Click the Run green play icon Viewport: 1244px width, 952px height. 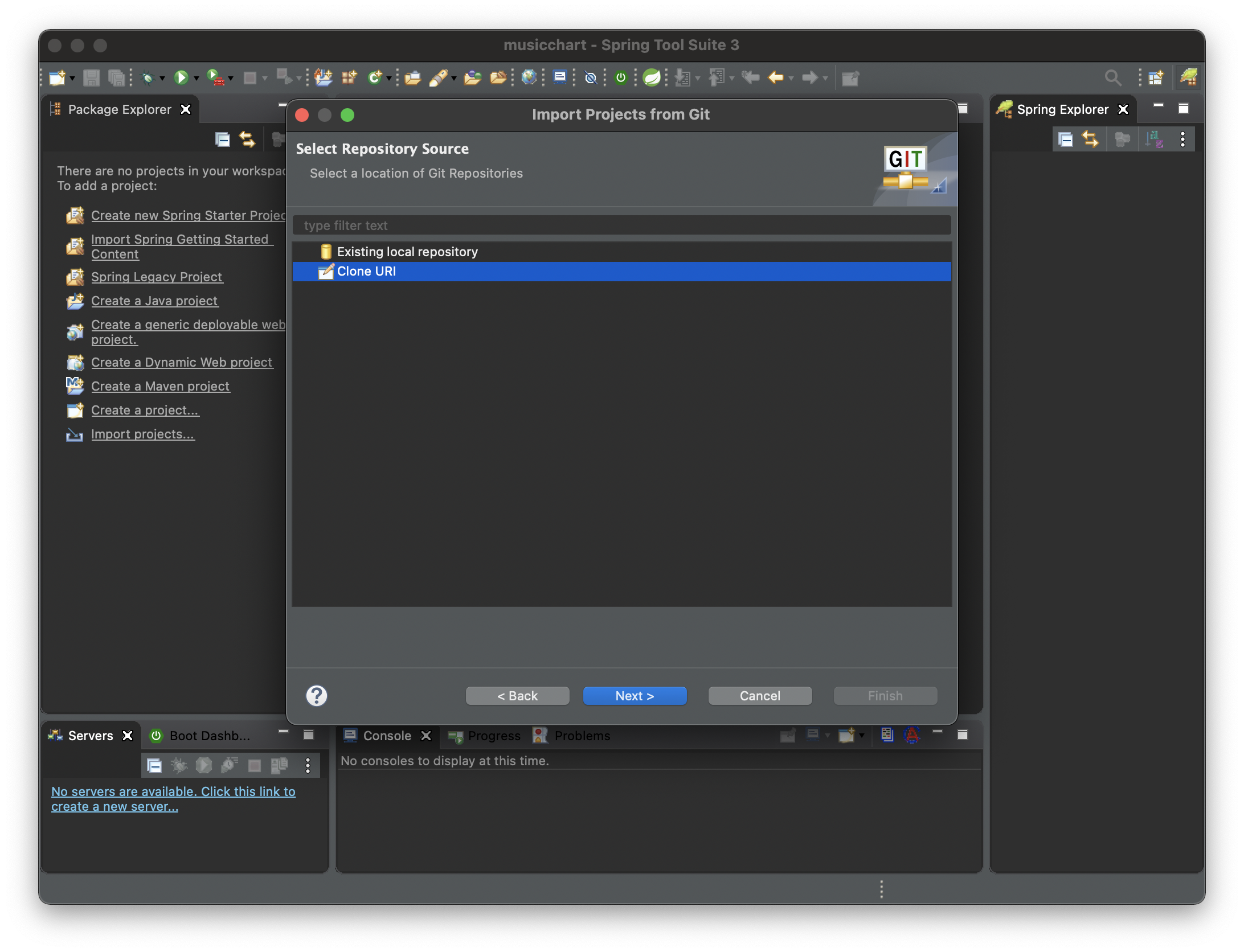(181, 77)
